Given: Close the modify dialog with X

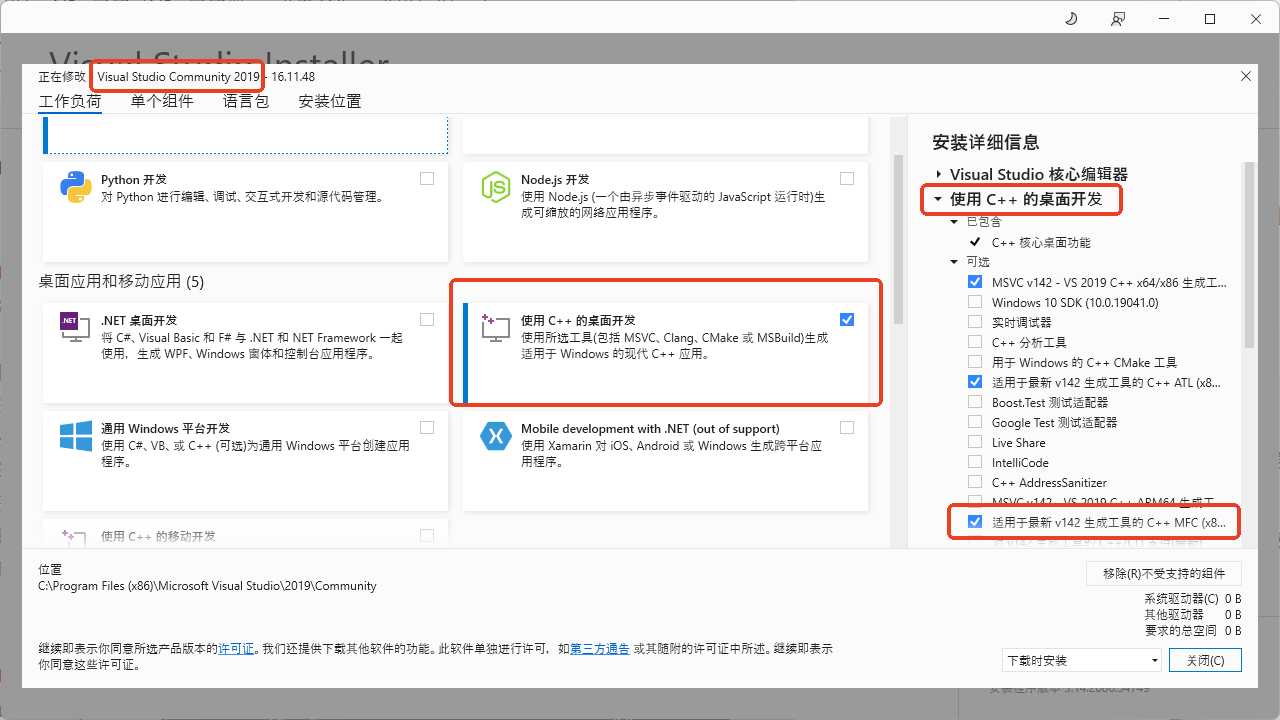Looking at the screenshot, I should 1245,76.
